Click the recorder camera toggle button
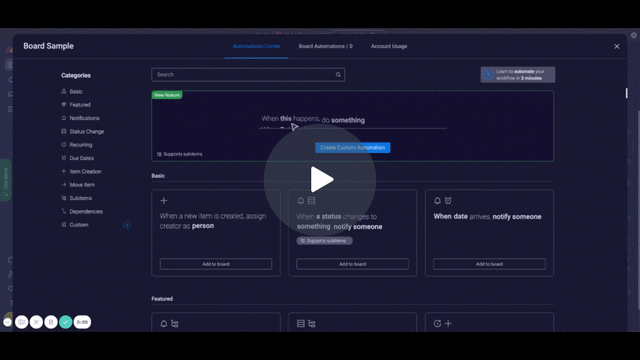 [22, 322]
